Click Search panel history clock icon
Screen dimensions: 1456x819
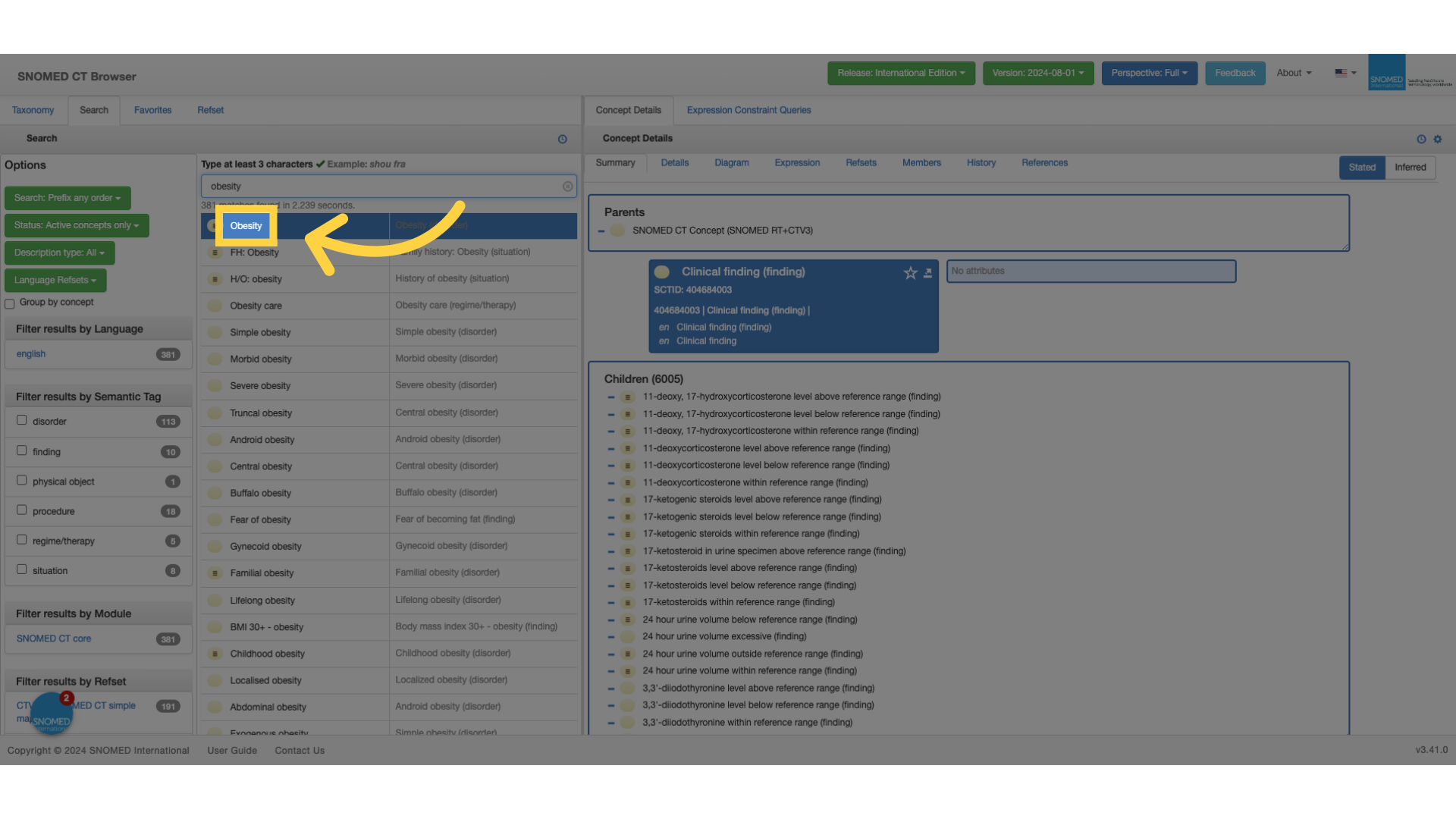[563, 139]
